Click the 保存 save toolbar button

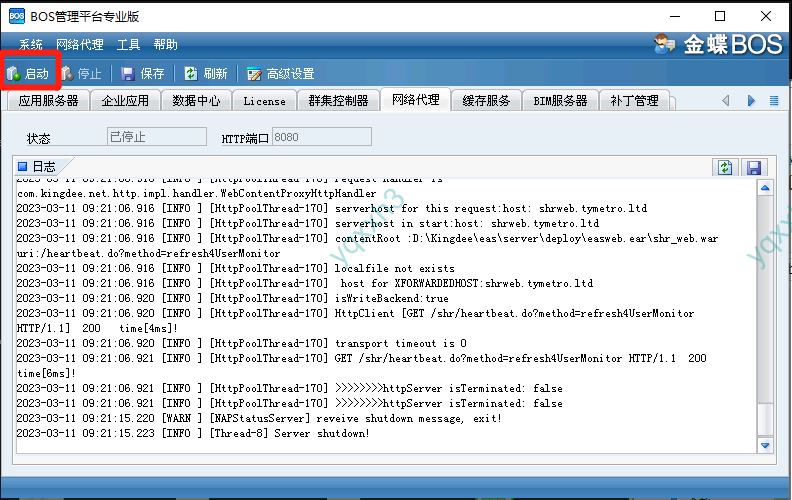click(x=143, y=74)
